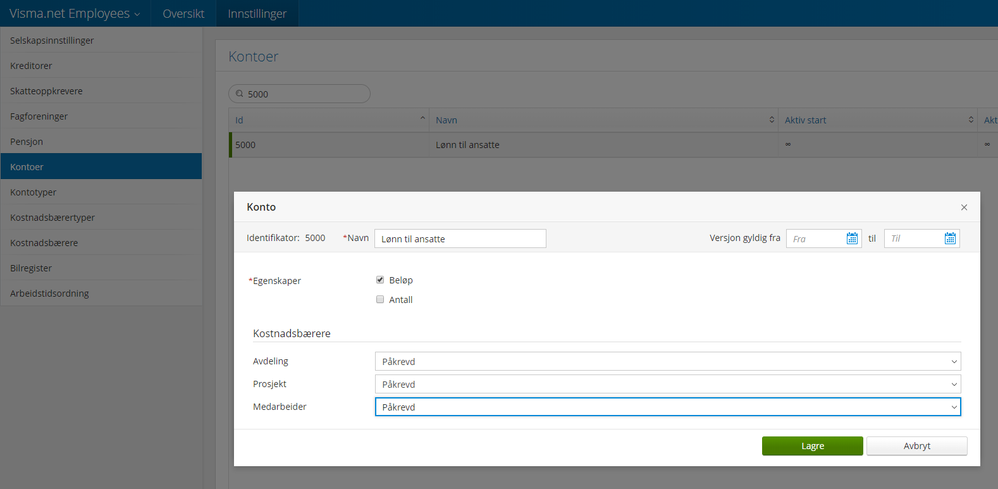Click the 5000 Id table cell
Screen dimensions: 998x489
329,145
